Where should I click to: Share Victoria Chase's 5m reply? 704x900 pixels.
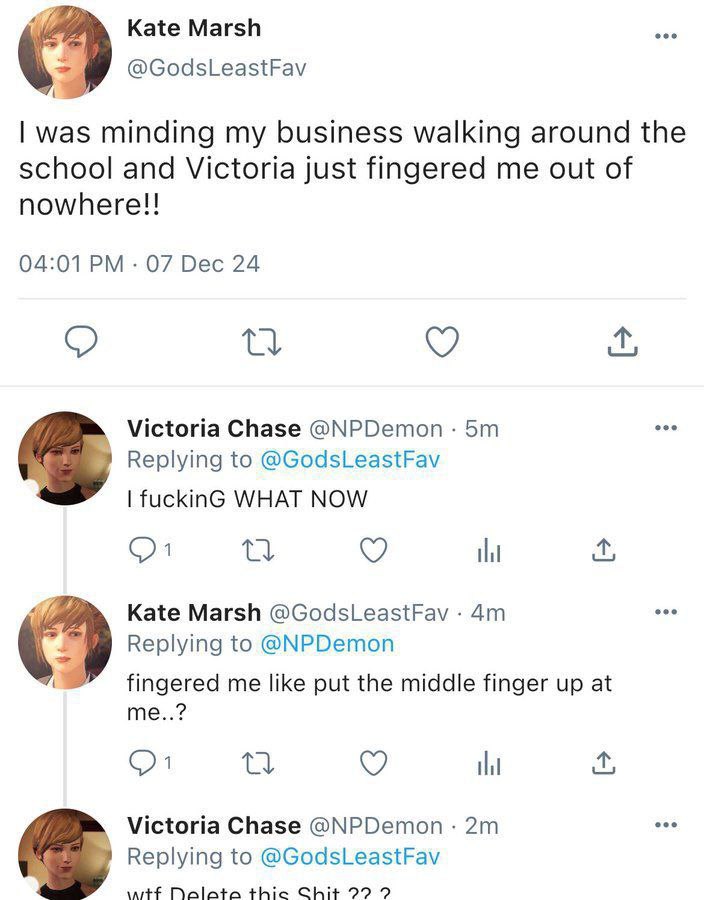(x=604, y=550)
